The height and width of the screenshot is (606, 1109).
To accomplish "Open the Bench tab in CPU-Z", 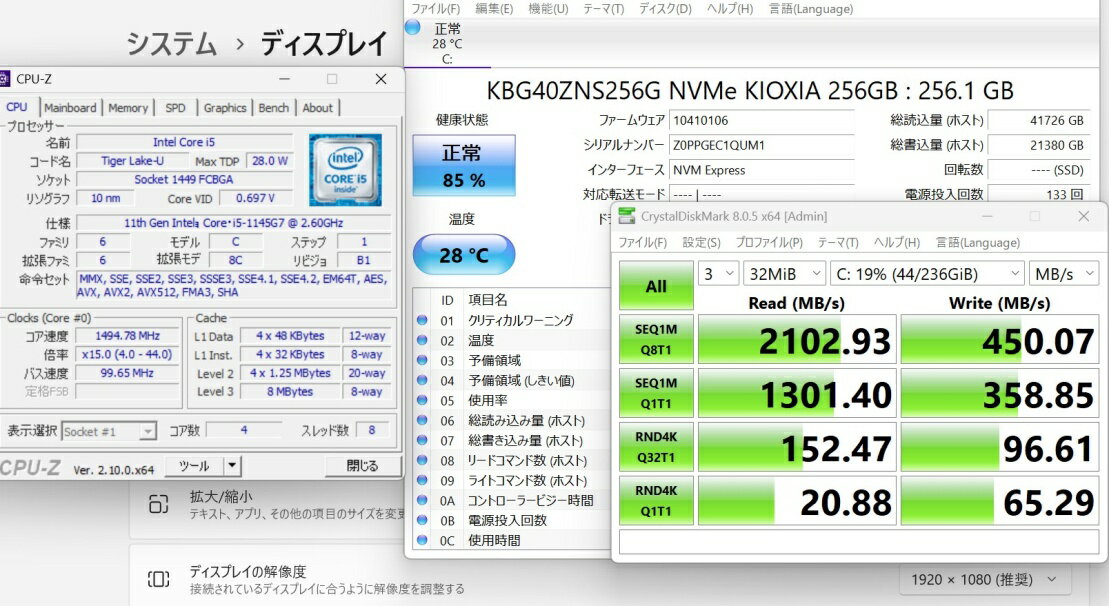I will (x=273, y=108).
